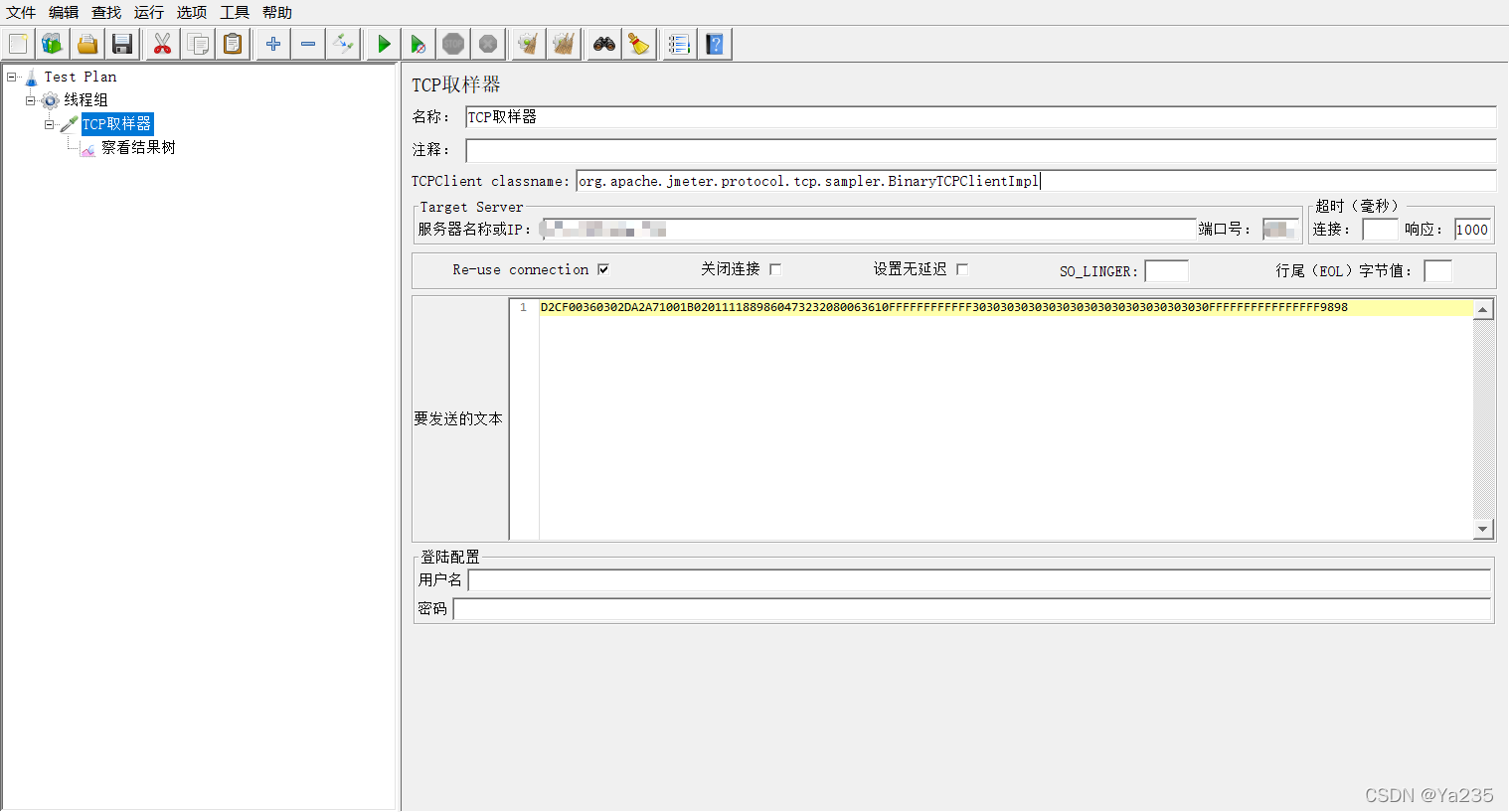Image resolution: width=1509 pixels, height=812 pixels.
Task: Collapse the Test Plan tree node
Action: [x=11, y=77]
